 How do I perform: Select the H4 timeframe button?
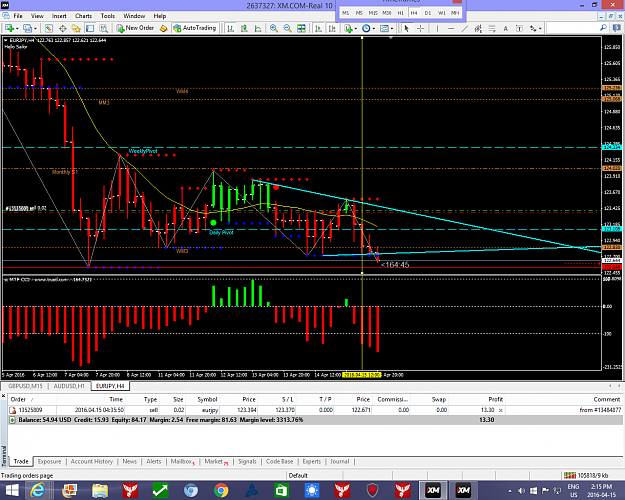(414, 13)
